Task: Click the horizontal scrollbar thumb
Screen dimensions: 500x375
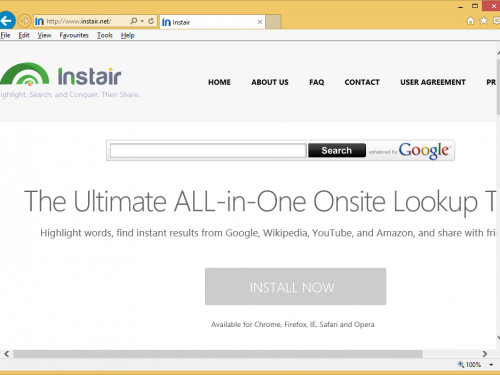Action: point(218,354)
